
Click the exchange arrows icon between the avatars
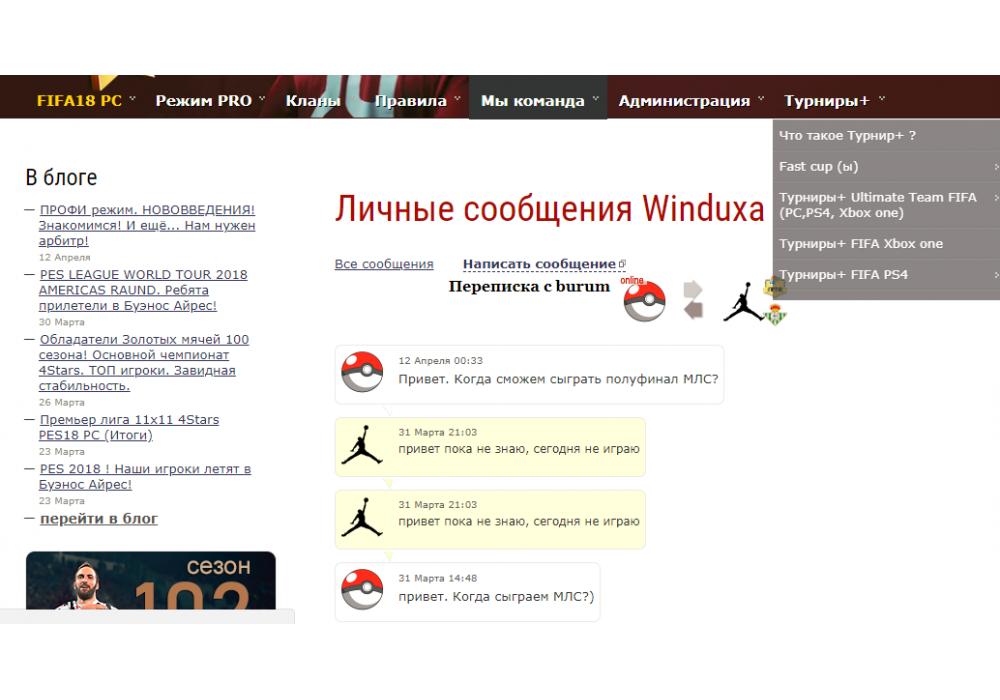point(693,300)
